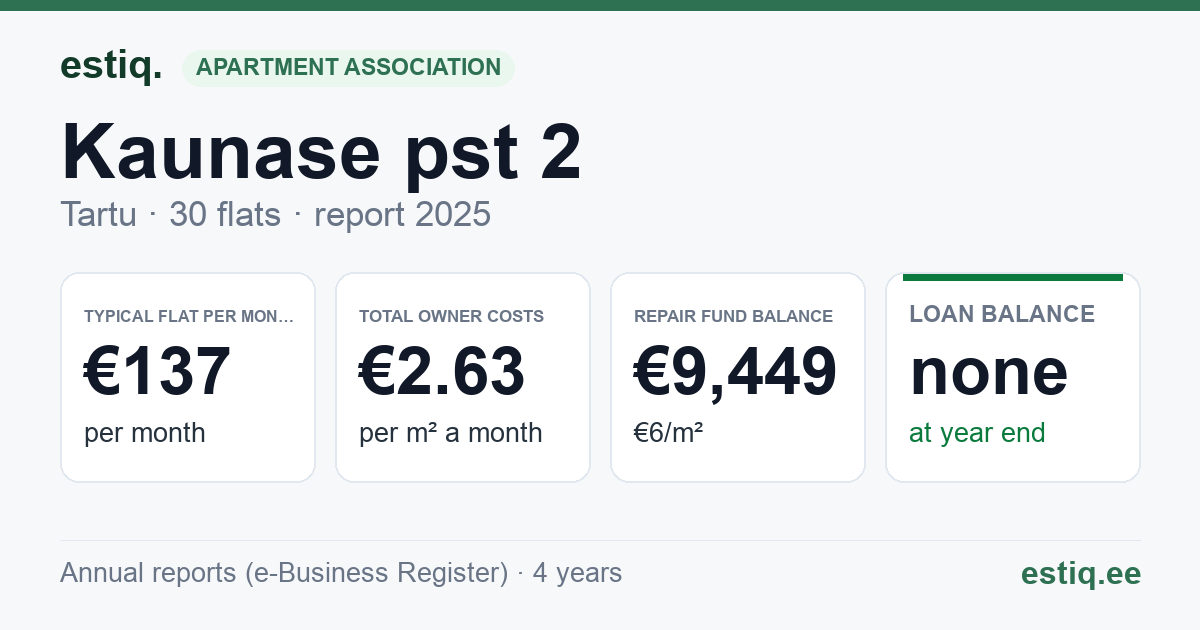Click the 'at year end' caption
This screenshot has height=630, width=1200.
(977, 433)
